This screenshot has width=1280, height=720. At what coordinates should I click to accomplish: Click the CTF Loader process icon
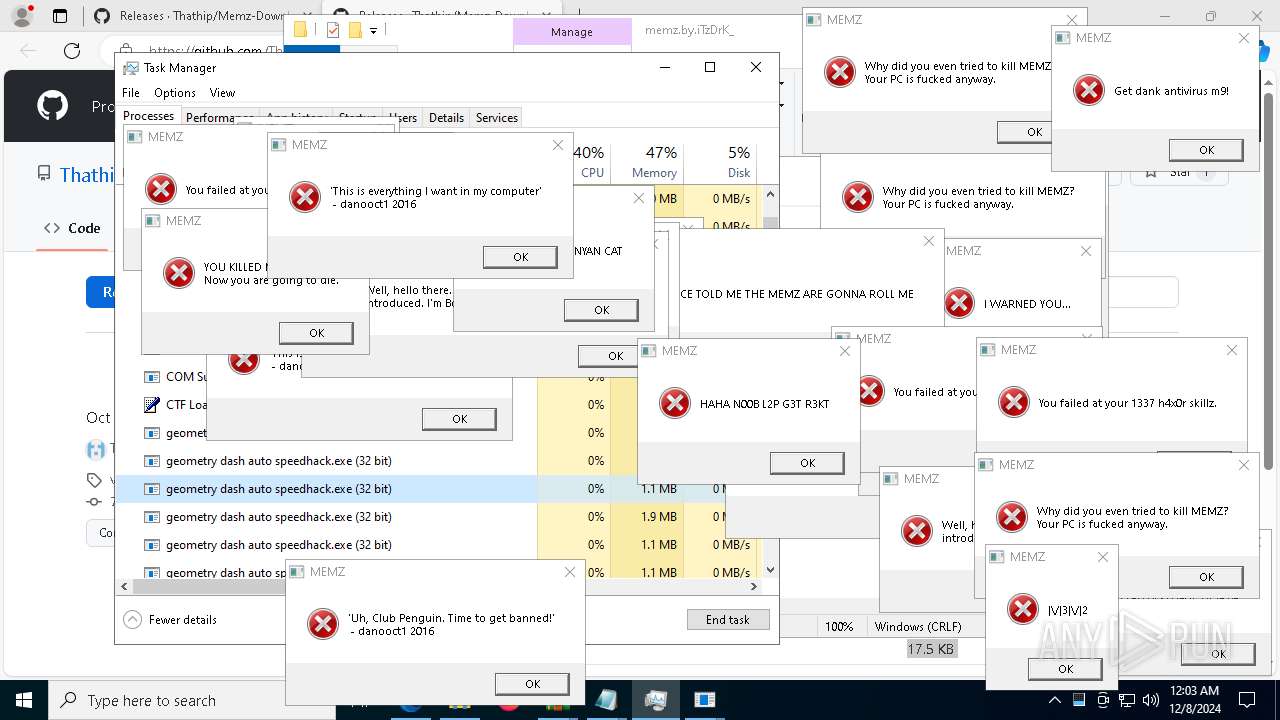pos(152,405)
